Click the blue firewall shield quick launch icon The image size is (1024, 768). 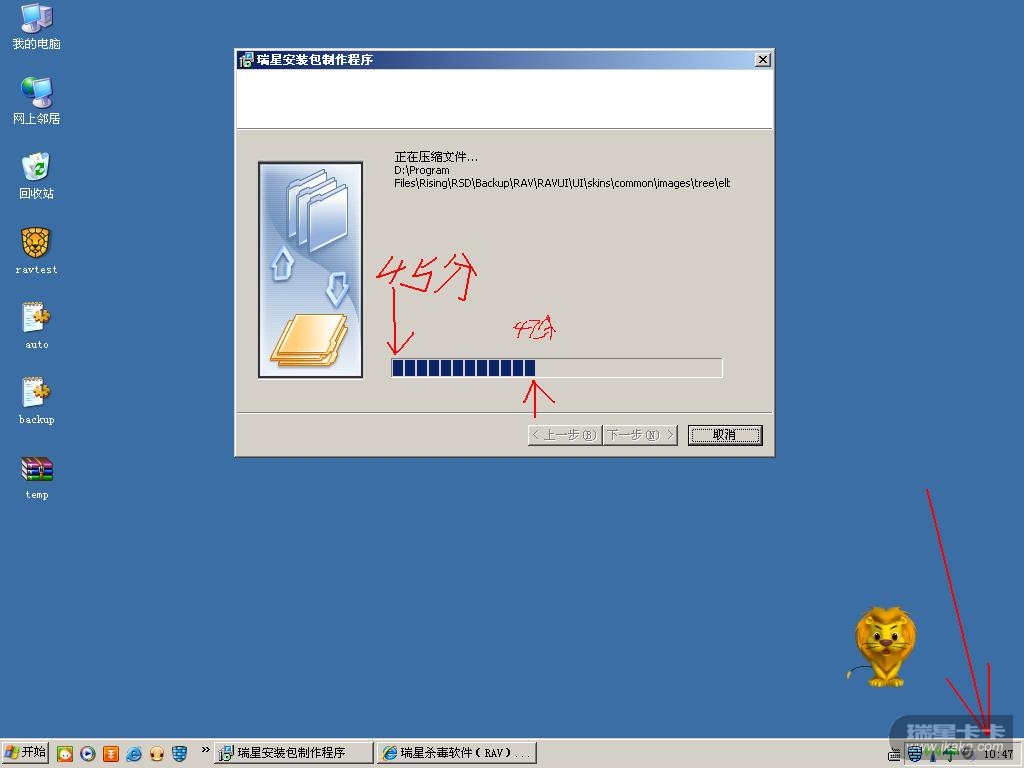(180, 754)
